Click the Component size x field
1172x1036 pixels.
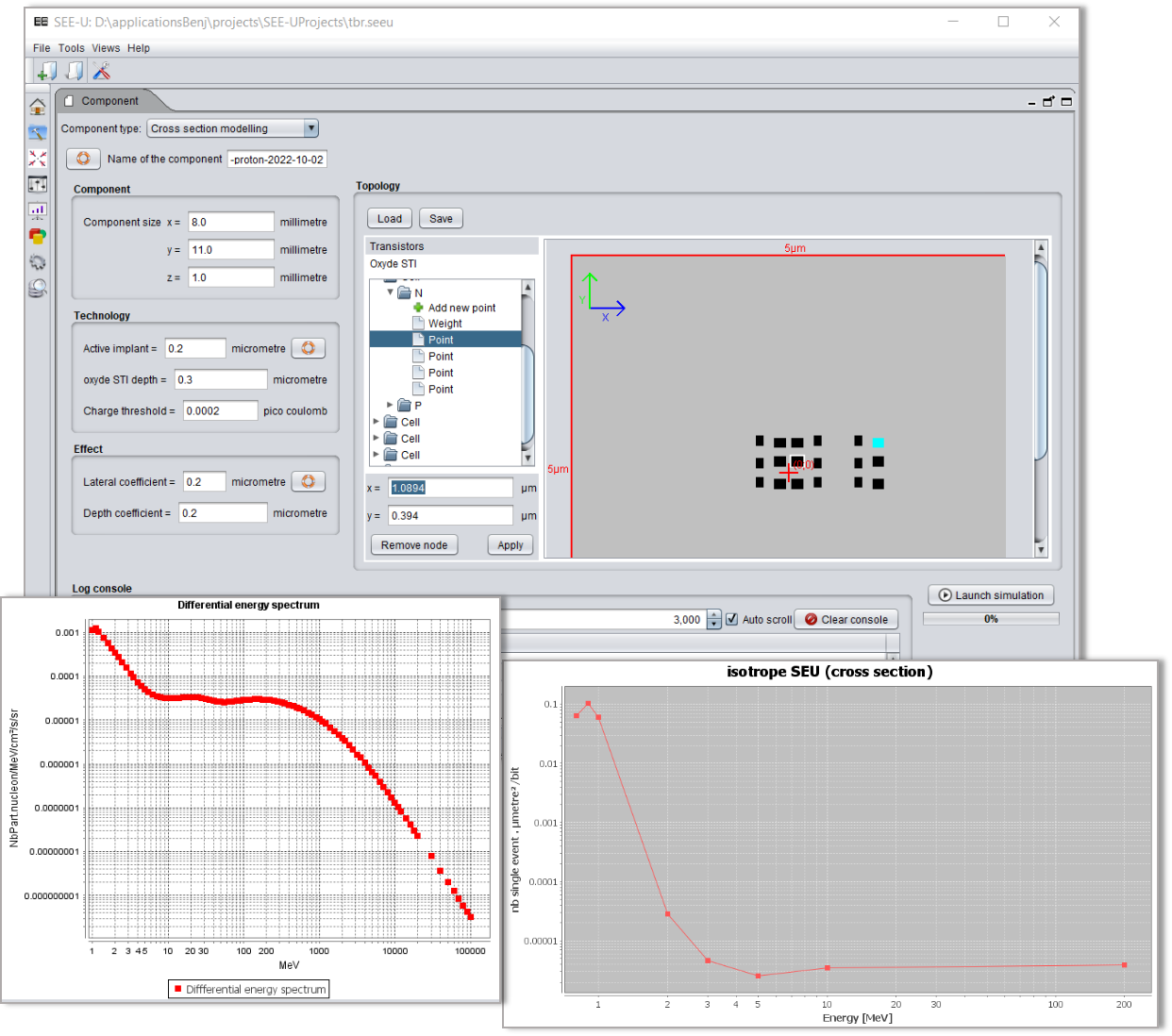click(231, 223)
